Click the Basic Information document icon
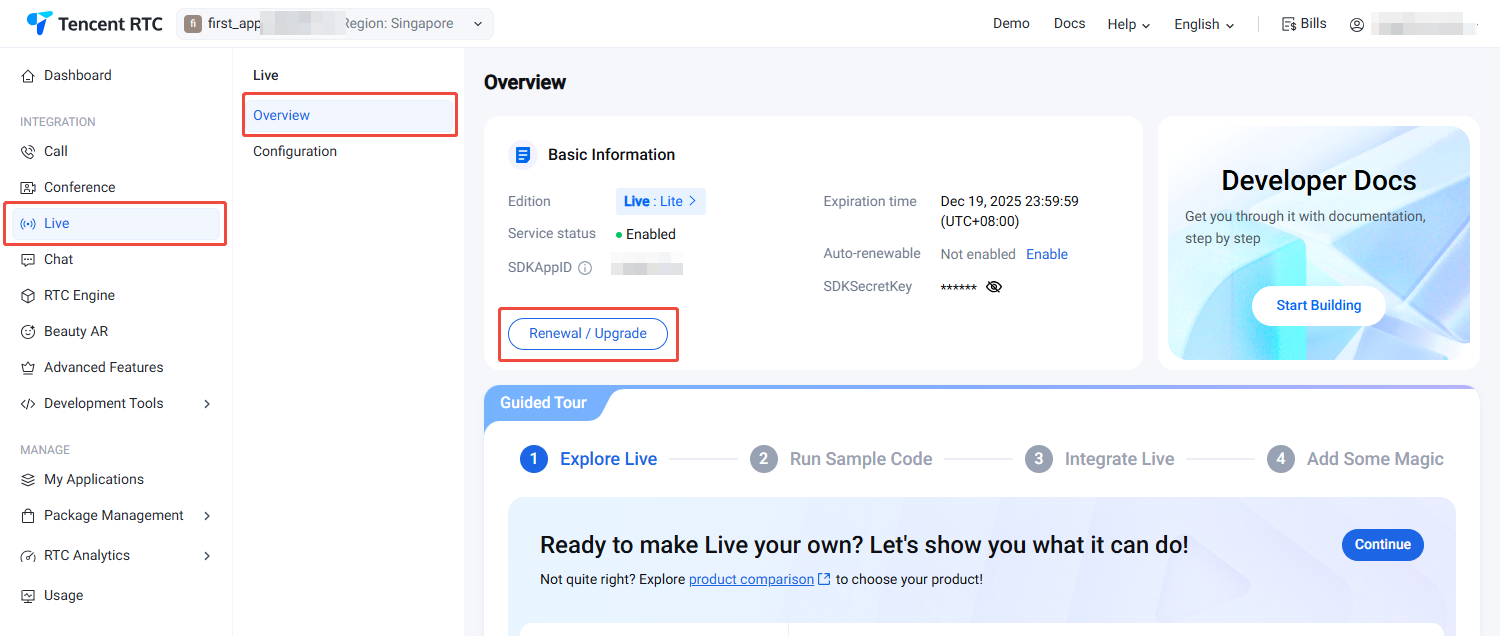 pyautogui.click(x=522, y=154)
